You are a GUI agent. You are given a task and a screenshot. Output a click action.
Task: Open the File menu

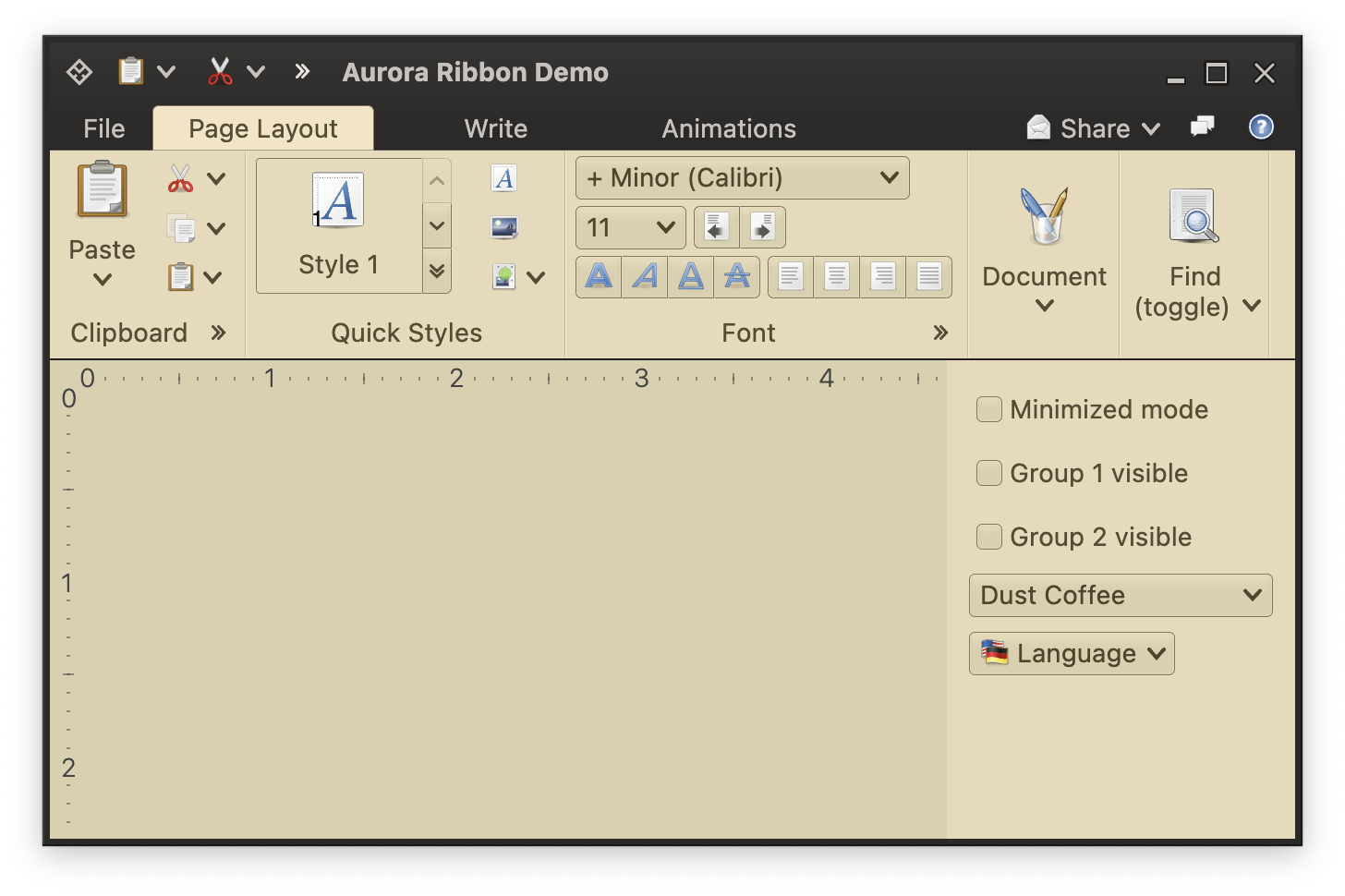click(104, 128)
